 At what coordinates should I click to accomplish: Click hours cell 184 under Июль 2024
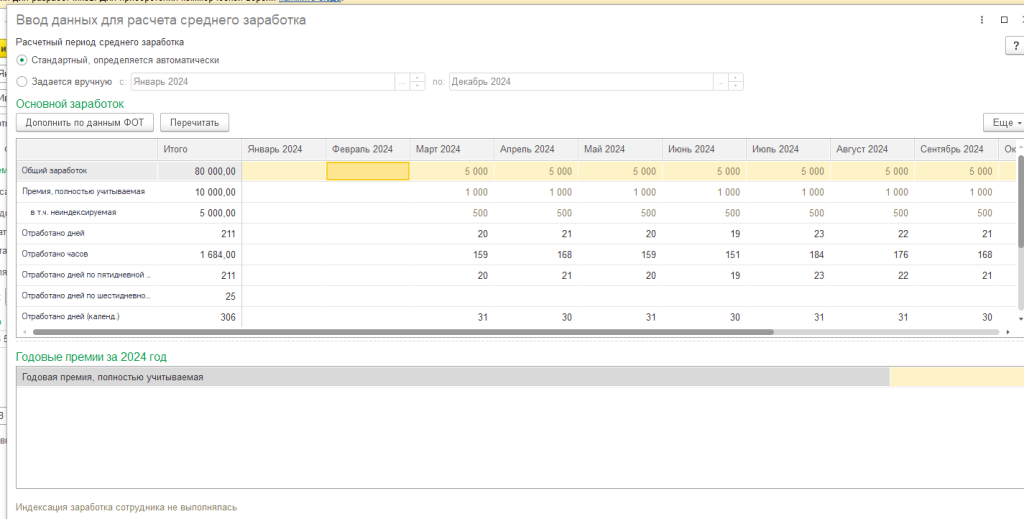pos(788,255)
